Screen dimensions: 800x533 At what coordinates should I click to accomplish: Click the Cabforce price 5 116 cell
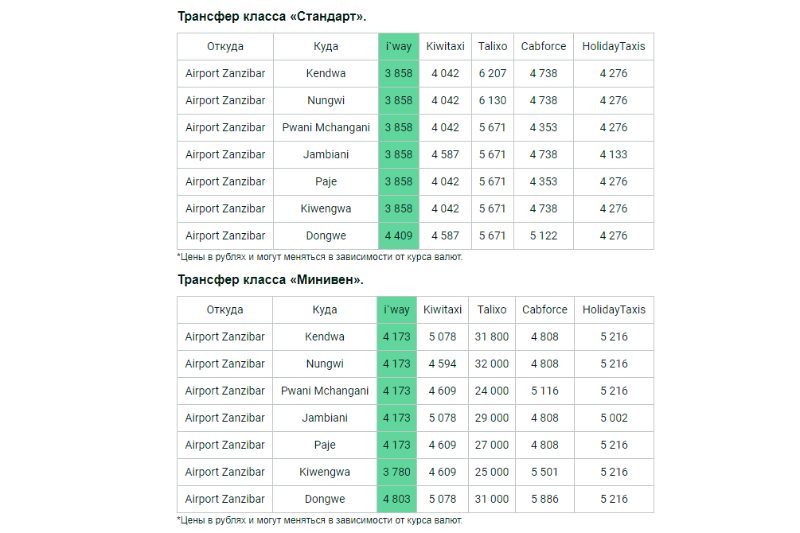tap(545, 390)
